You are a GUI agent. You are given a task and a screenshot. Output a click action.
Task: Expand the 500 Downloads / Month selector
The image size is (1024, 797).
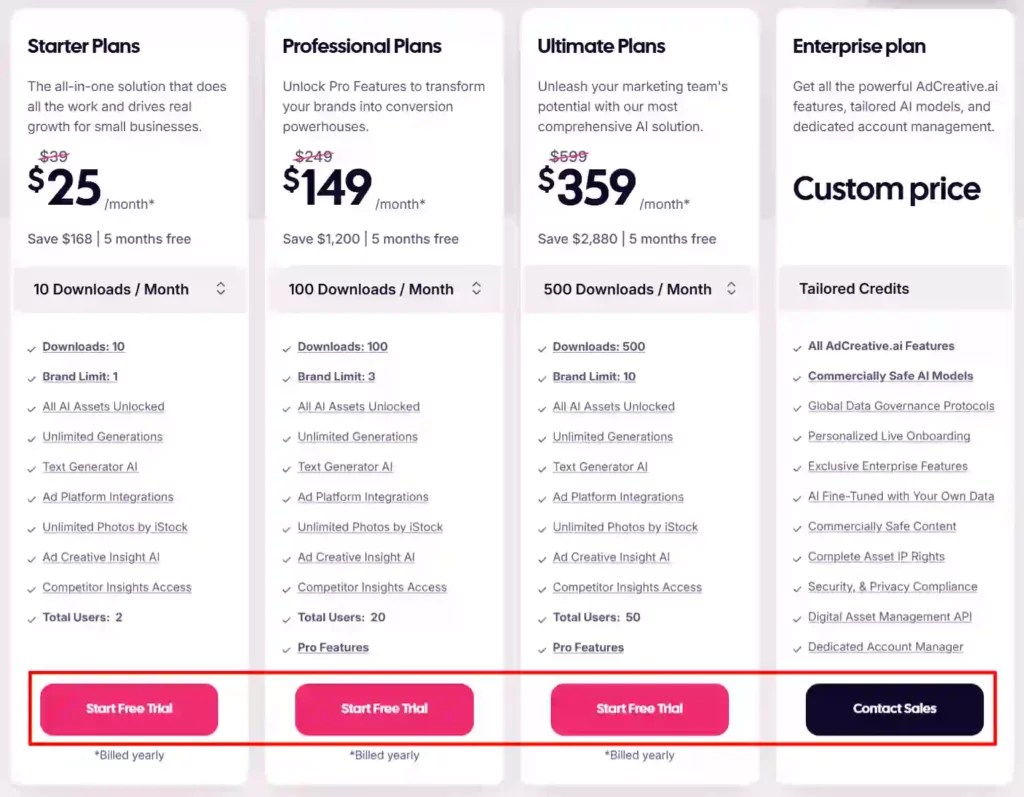[x=639, y=289]
